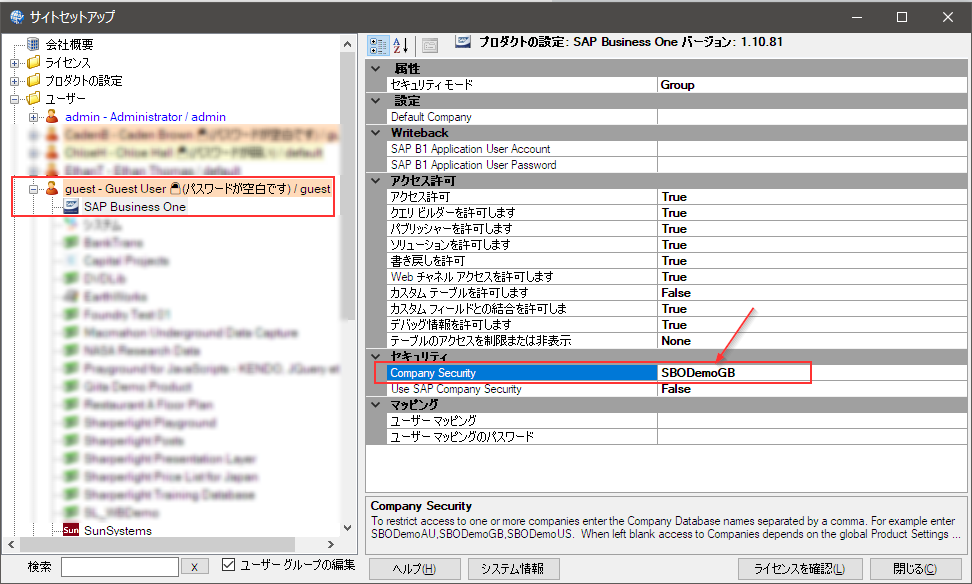972x584 pixels.
Task: Click the アクセス許可 True value
Action: click(812, 197)
